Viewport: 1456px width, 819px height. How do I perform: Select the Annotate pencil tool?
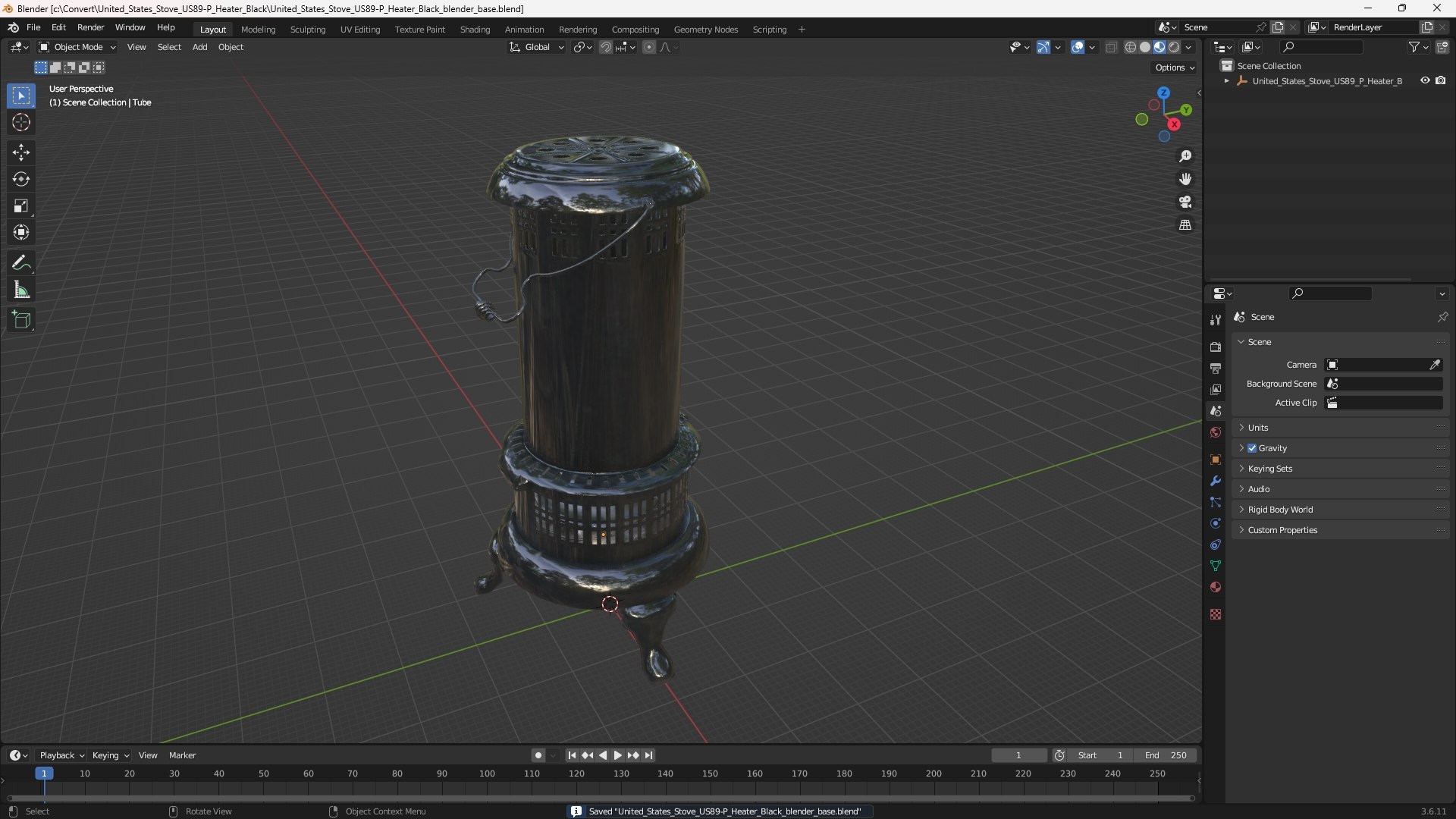21,263
